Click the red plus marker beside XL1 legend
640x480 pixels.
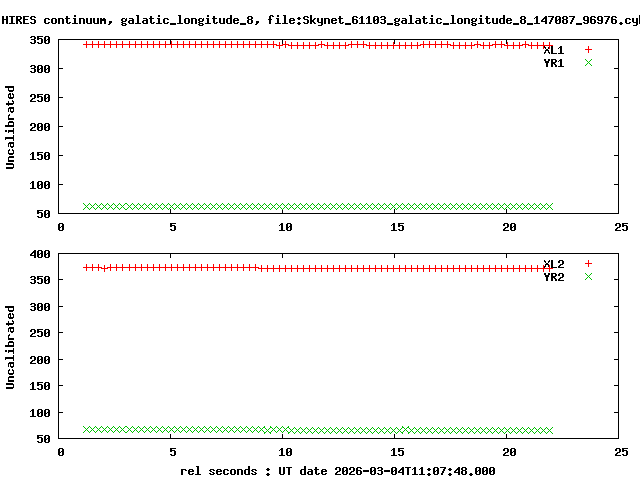tap(588, 50)
